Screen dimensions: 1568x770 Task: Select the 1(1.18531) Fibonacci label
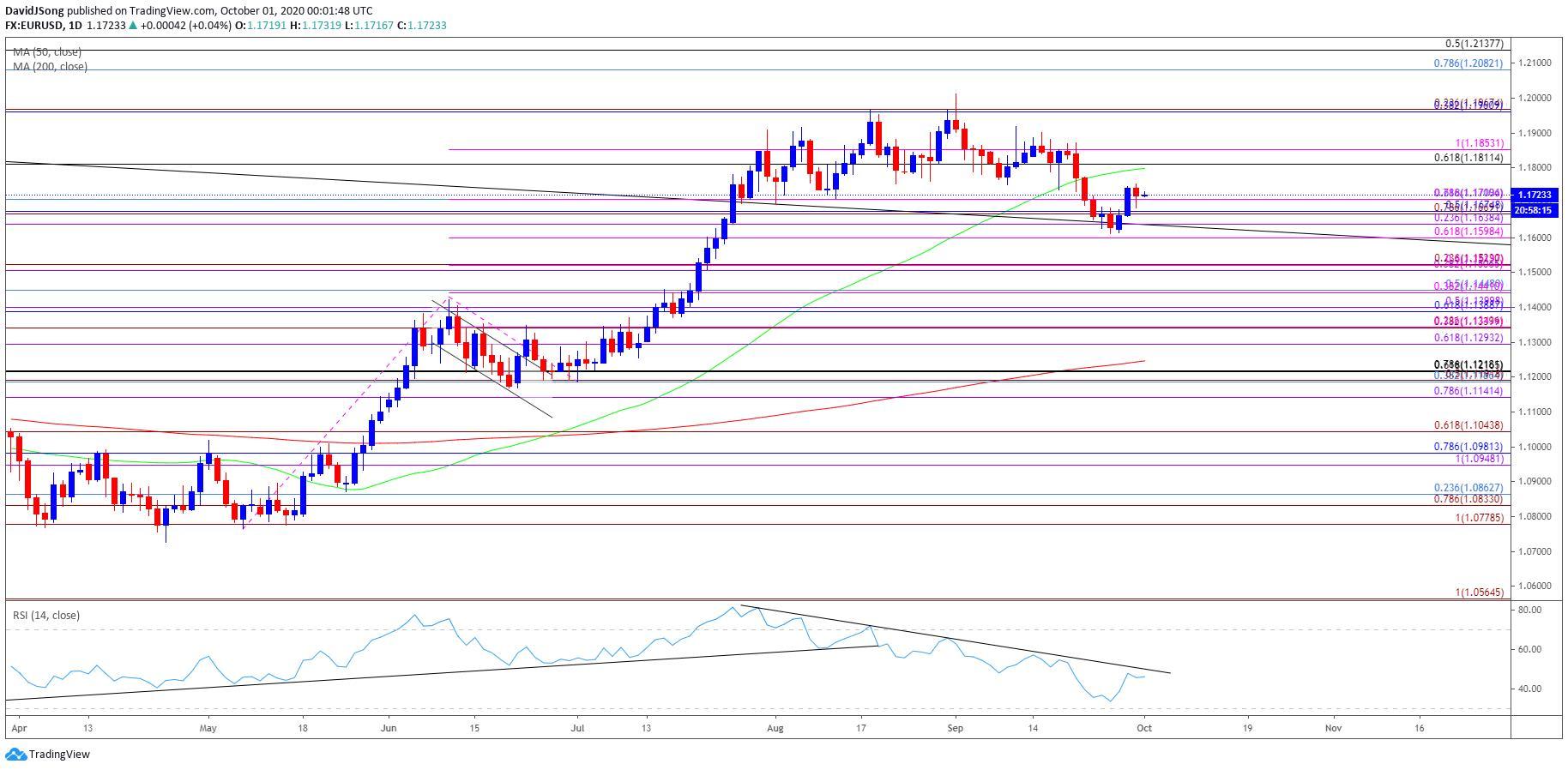[x=1480, y=143]
